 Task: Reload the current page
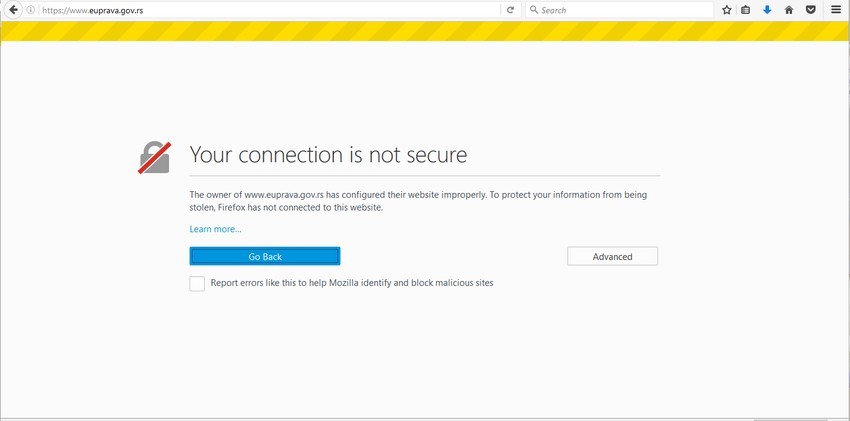tap(510, 10)
